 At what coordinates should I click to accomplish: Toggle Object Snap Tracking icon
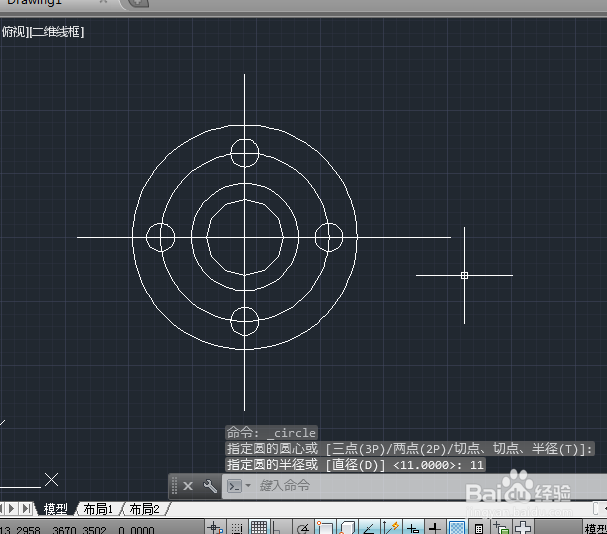click(369, 528)
